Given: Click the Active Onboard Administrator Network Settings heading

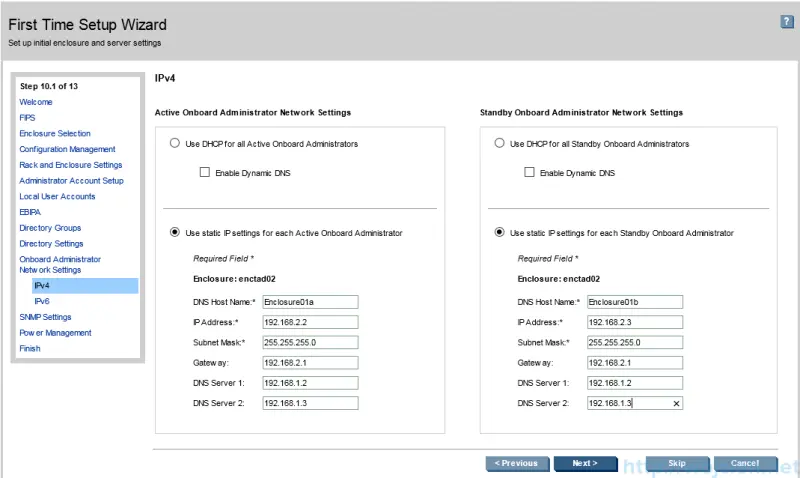Looking at the screenshot, I should point(253,113).
